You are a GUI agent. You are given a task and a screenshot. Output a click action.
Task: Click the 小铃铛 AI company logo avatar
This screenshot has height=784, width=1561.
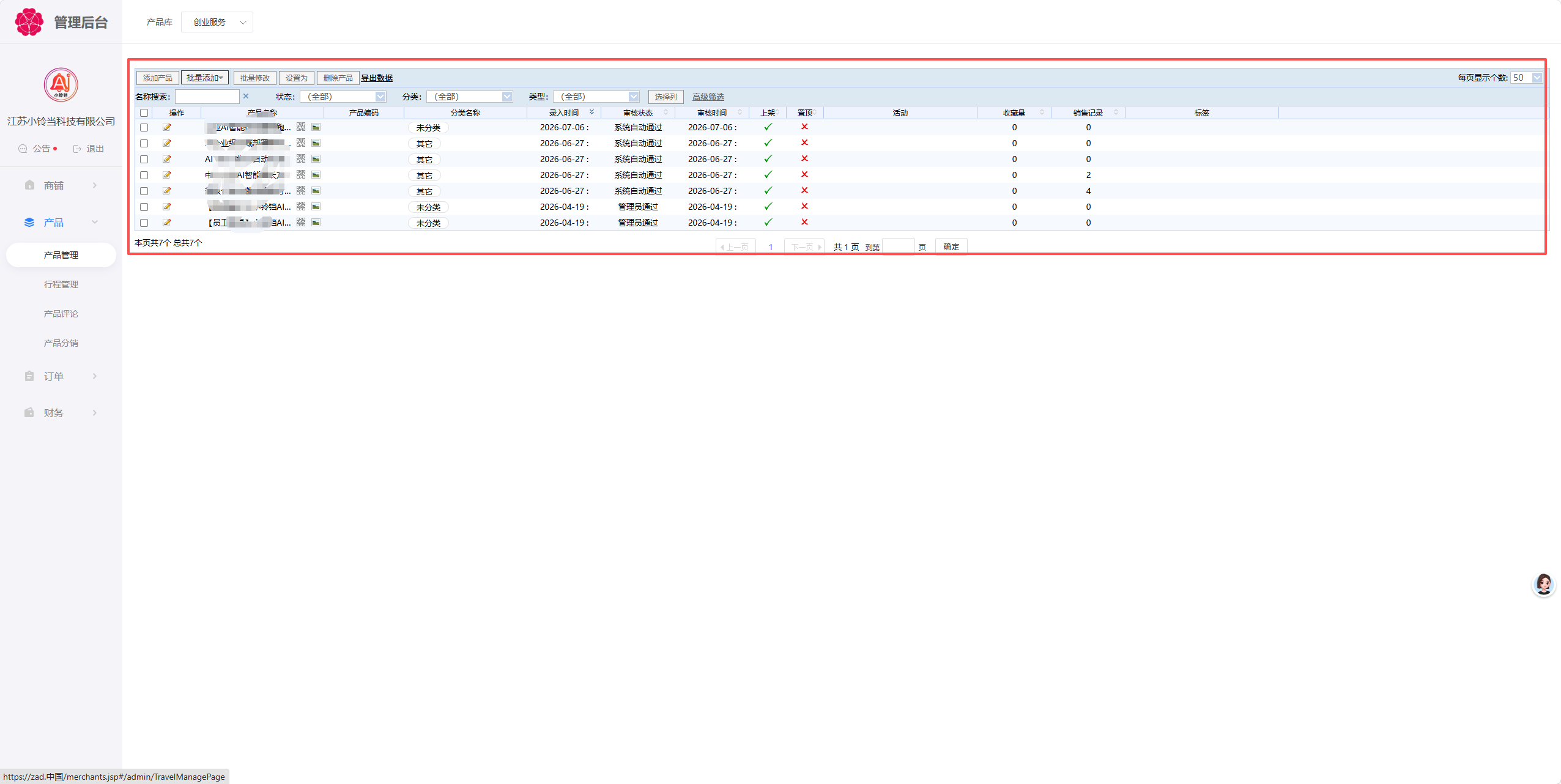[61, 85]
